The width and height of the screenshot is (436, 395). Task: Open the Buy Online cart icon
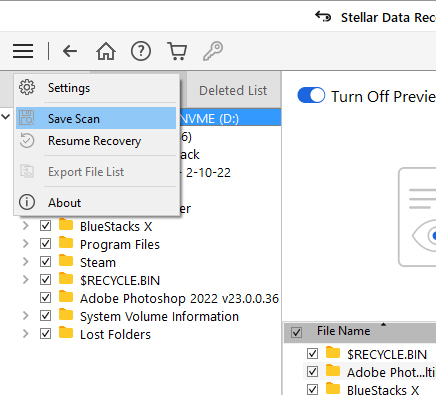[177, 51]
